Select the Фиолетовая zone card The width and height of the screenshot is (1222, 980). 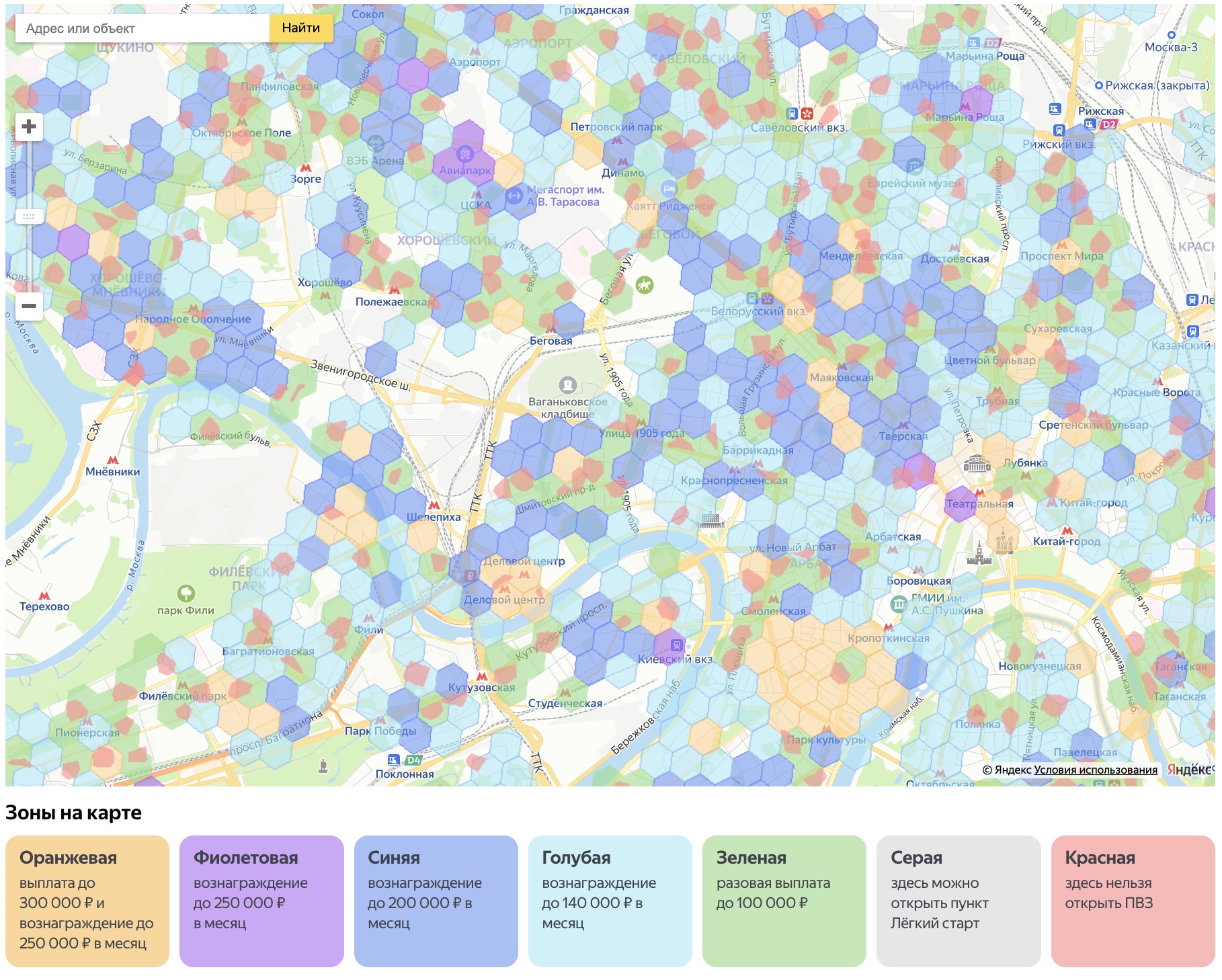[261, 901]
